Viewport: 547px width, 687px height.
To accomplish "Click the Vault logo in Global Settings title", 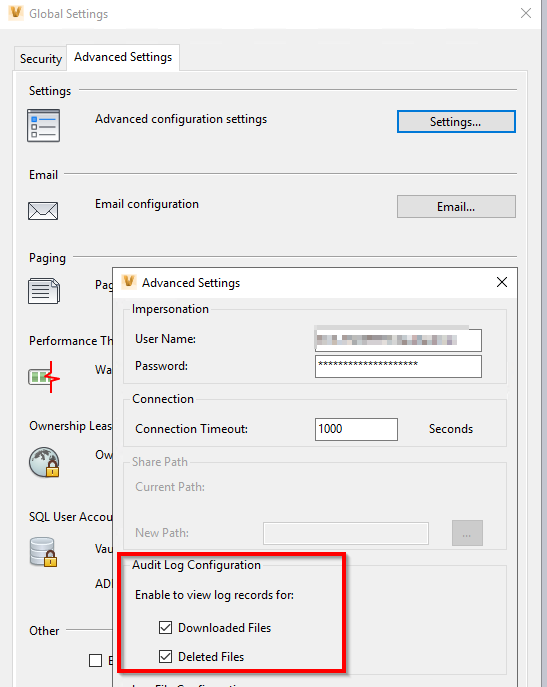I will tap(16, 13).
